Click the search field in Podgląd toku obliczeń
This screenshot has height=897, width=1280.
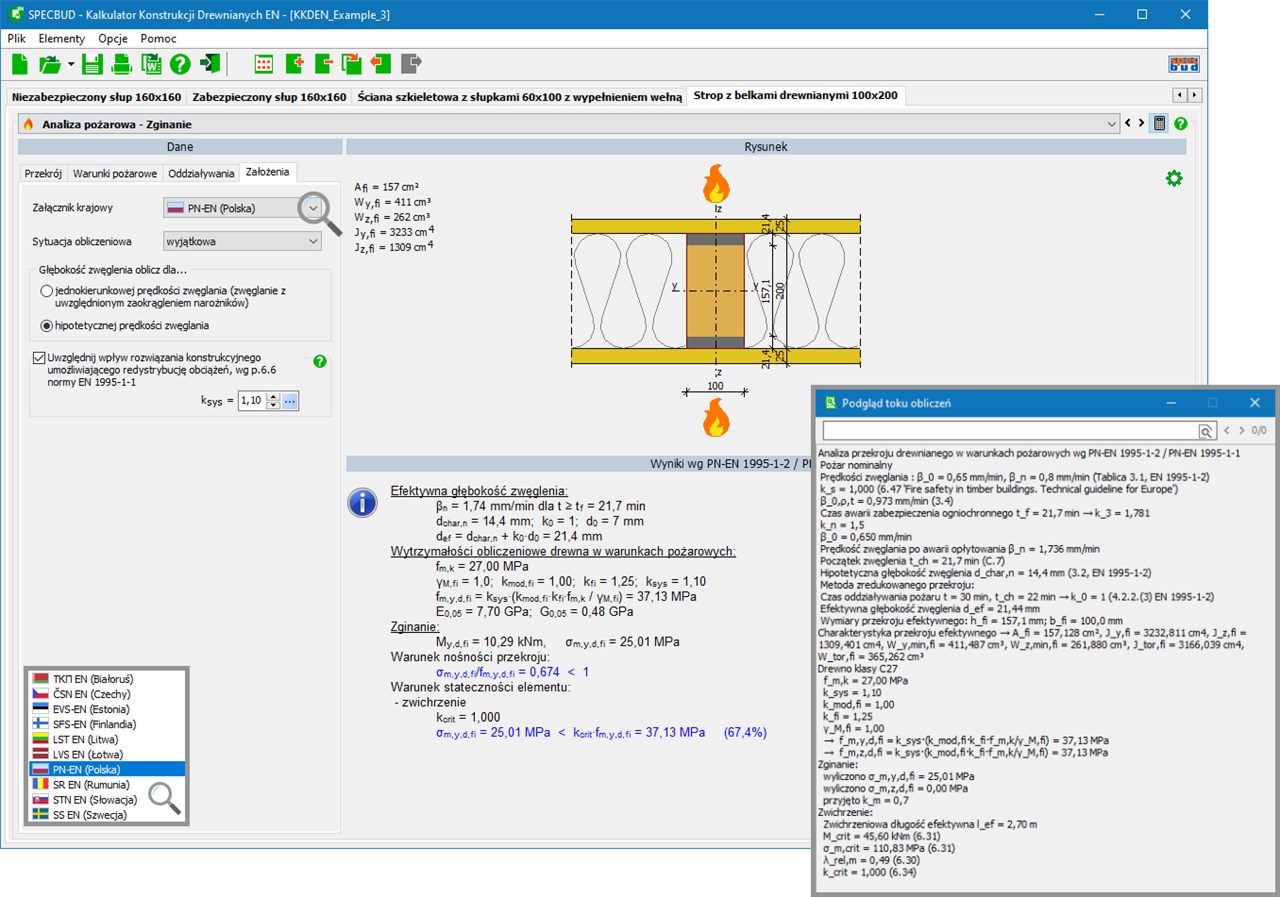point(1009,430)
